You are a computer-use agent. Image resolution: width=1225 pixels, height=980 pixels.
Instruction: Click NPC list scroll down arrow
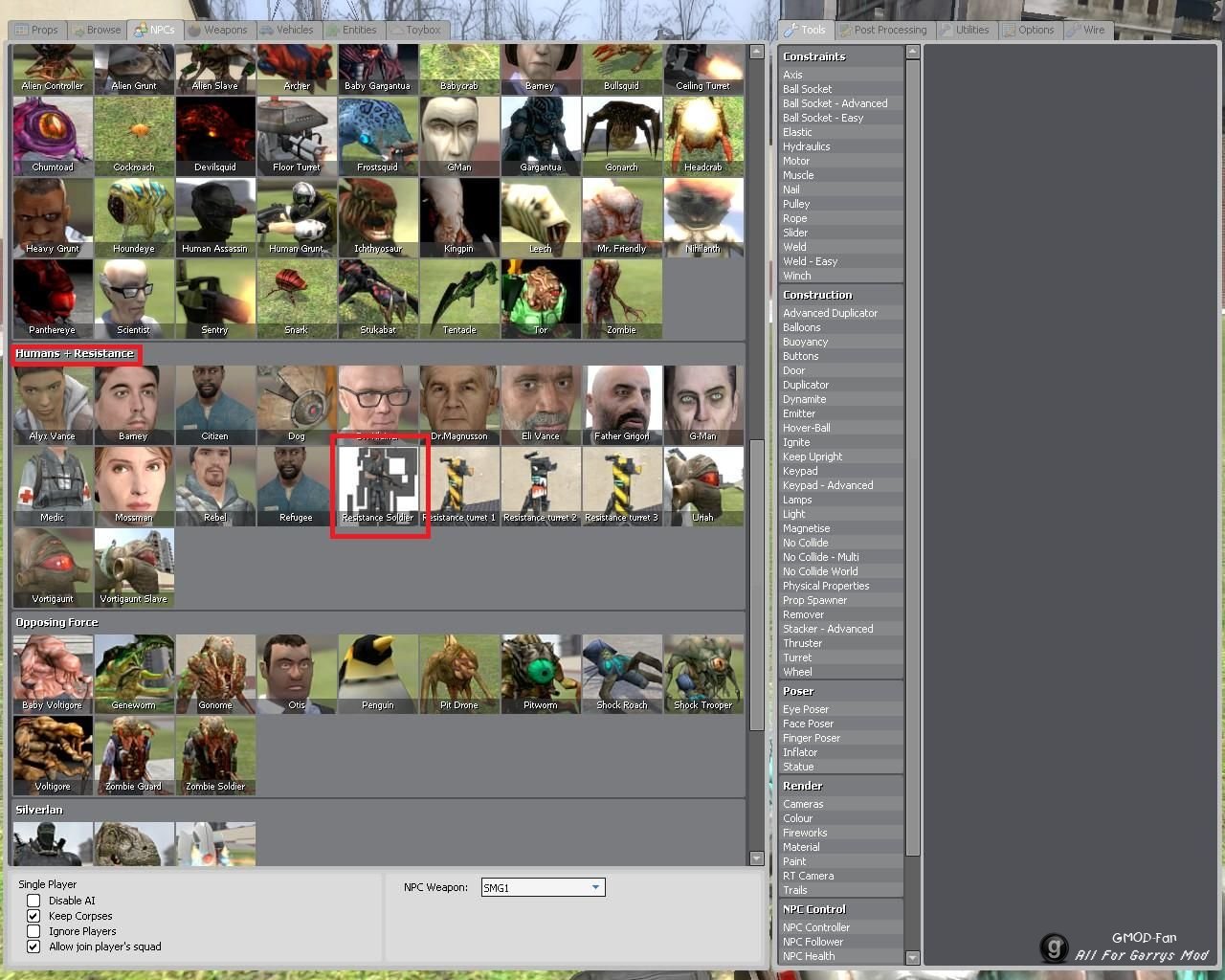[x=756, y=858]
